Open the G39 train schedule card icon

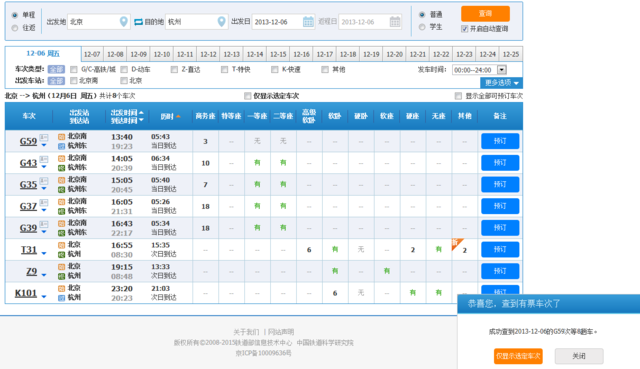pyautogui.click(x=44, y=224)
